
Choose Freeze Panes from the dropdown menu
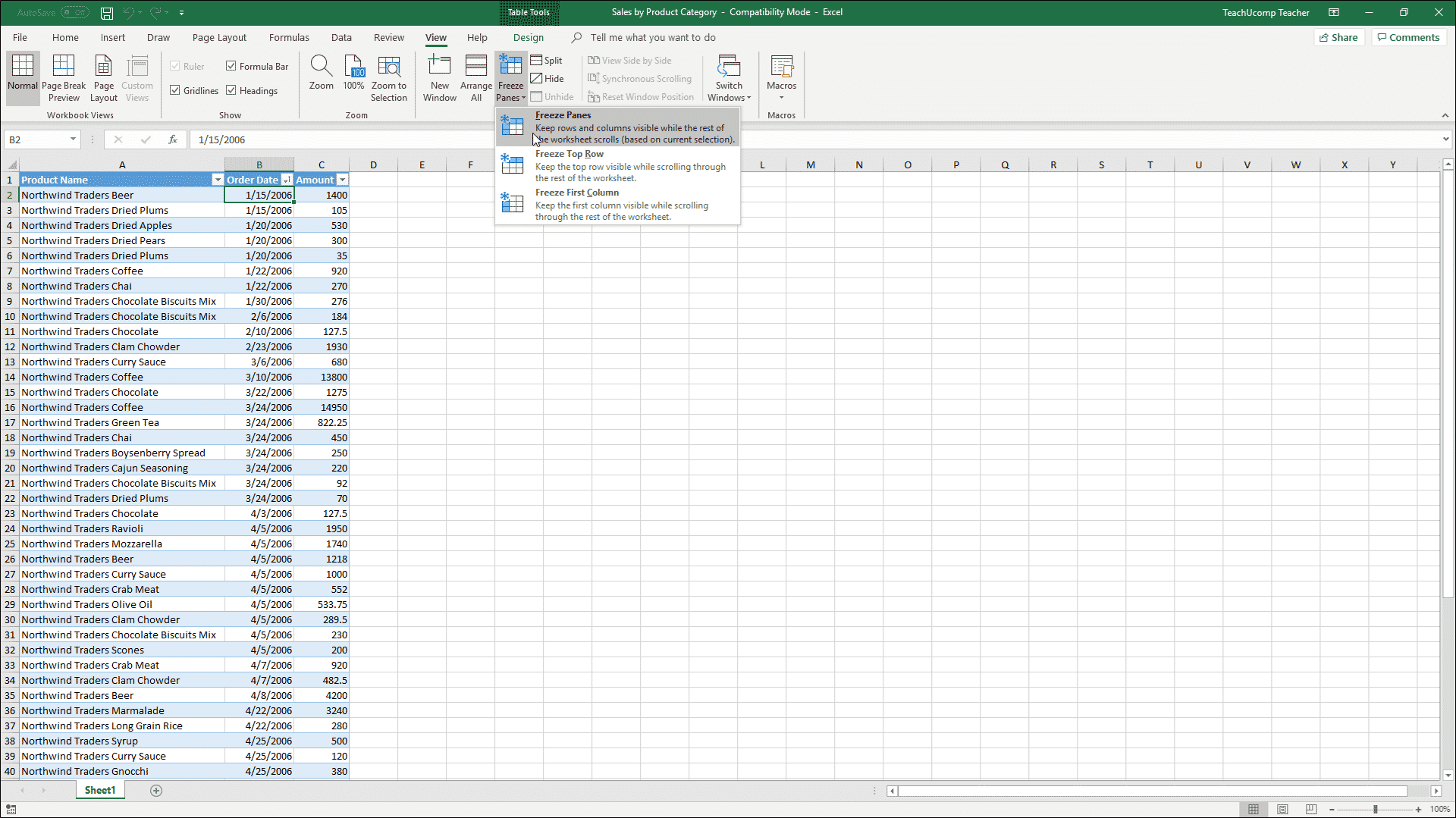(618, 127)
